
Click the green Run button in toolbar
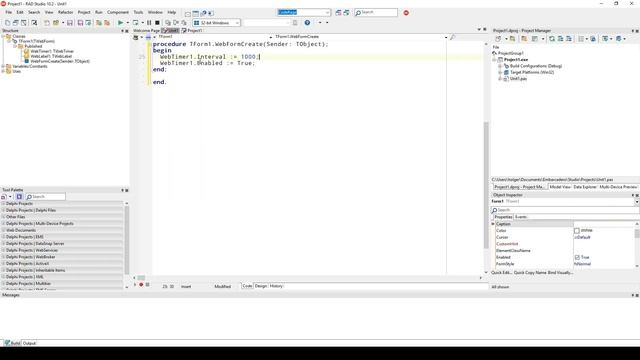[x=120, y=23]
